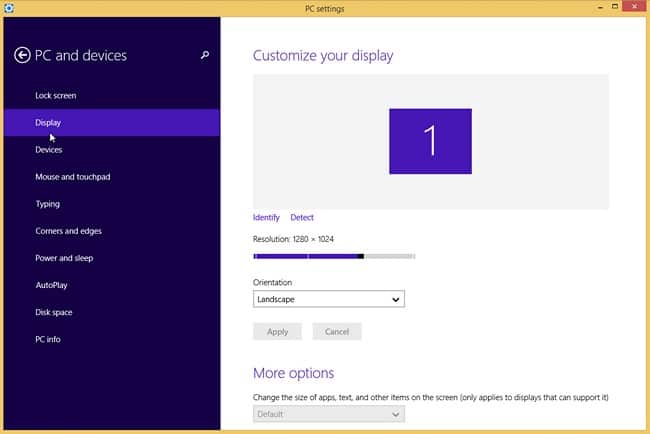Open Mouse and touchpad settings
Viewport: 650px width, 434px height.
coord(72,177)
